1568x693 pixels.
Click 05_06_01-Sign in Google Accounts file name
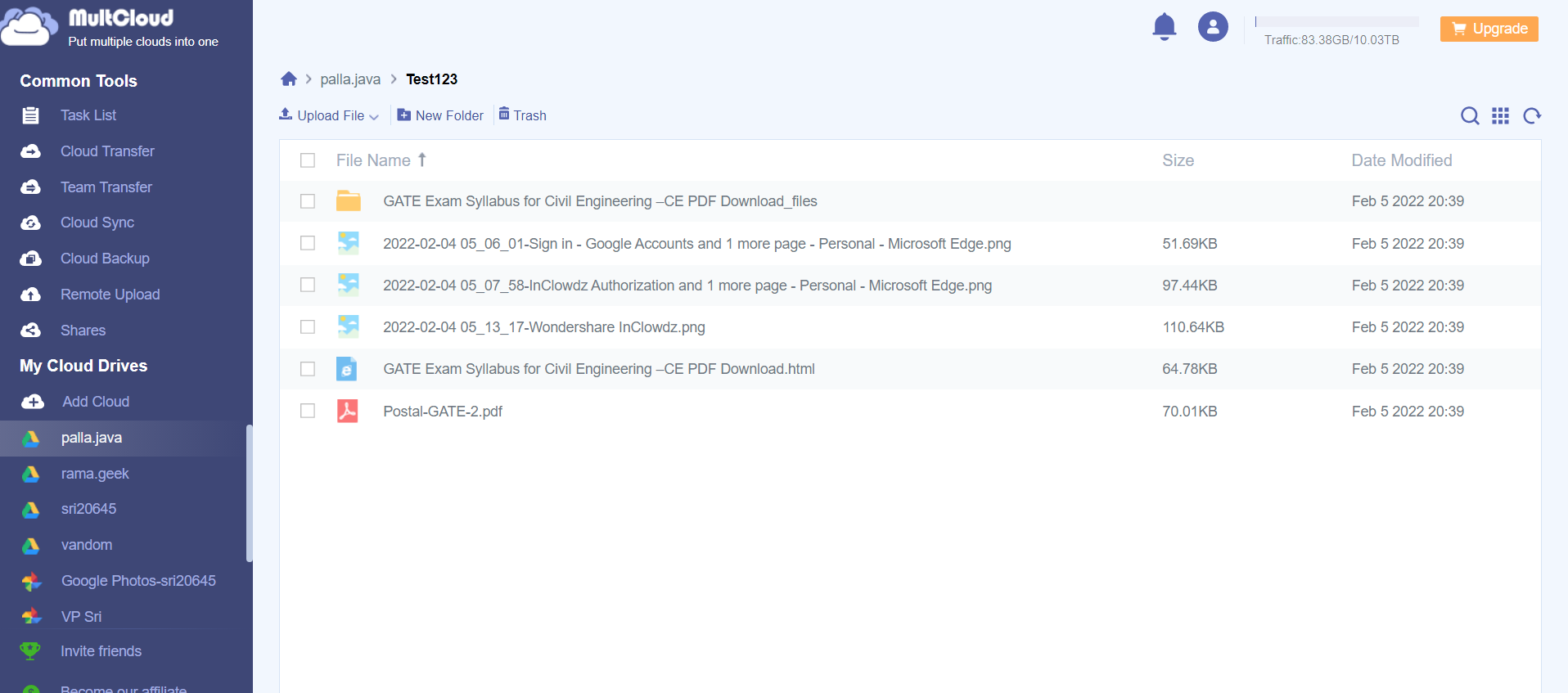697,244
